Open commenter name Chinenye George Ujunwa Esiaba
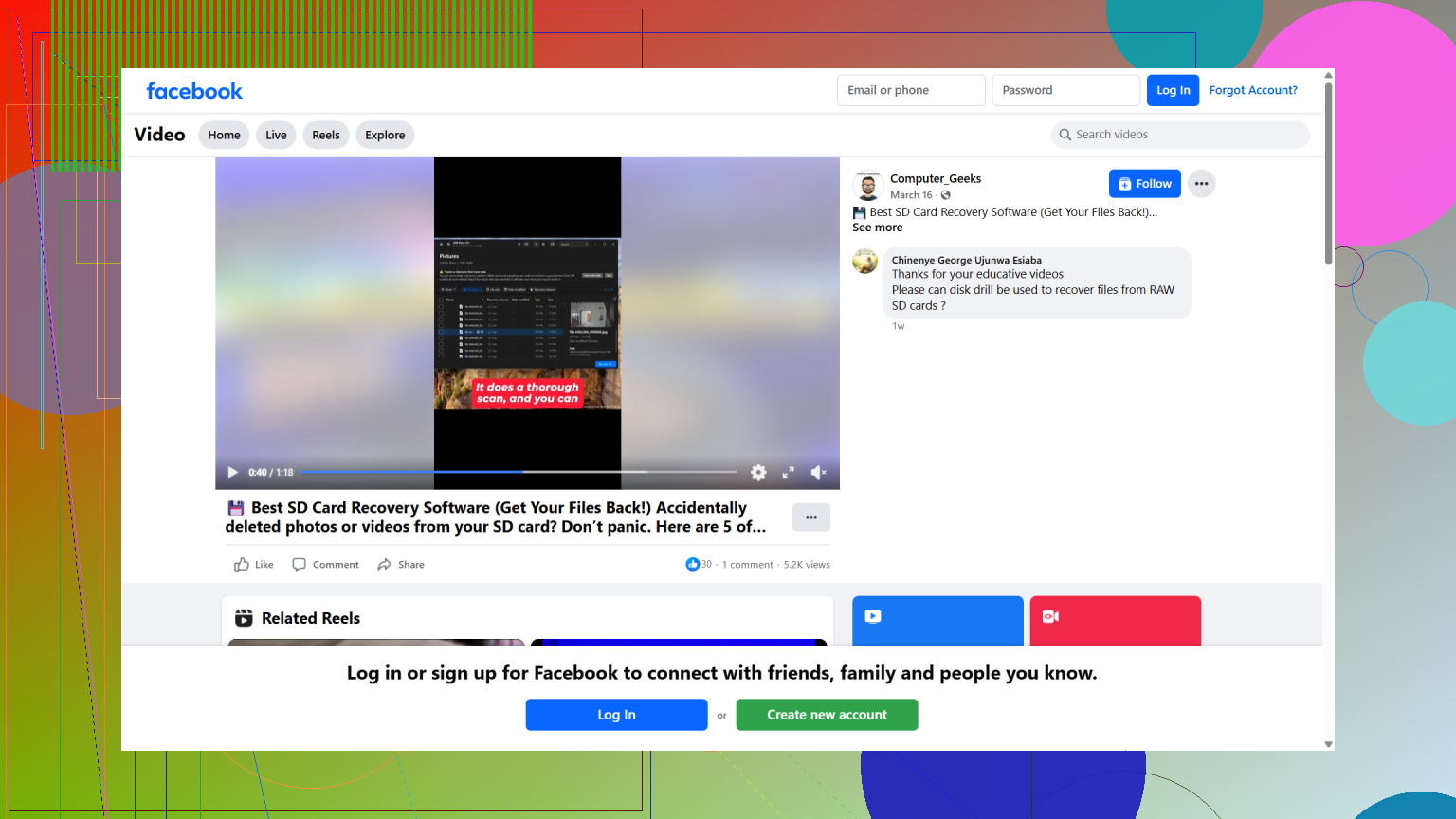The width and height of the screenshot is (1456, 819). [966, 260]
